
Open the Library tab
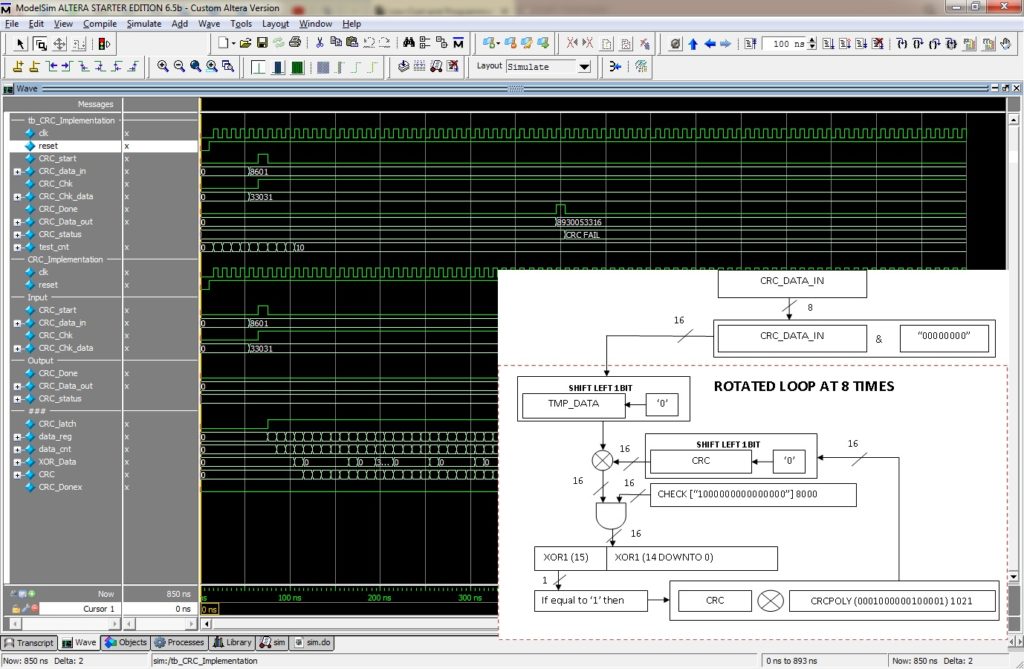[233, 642]
